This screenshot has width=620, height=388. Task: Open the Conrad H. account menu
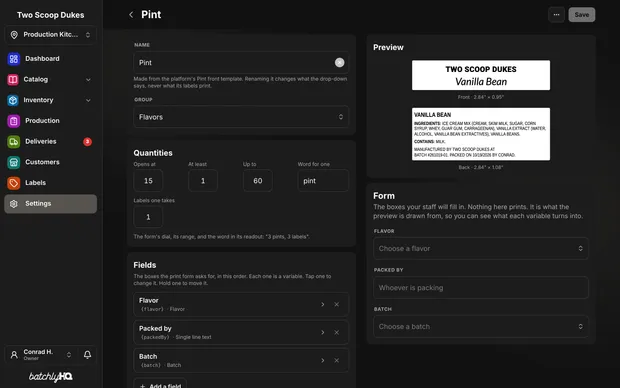(x=41, y=355)
